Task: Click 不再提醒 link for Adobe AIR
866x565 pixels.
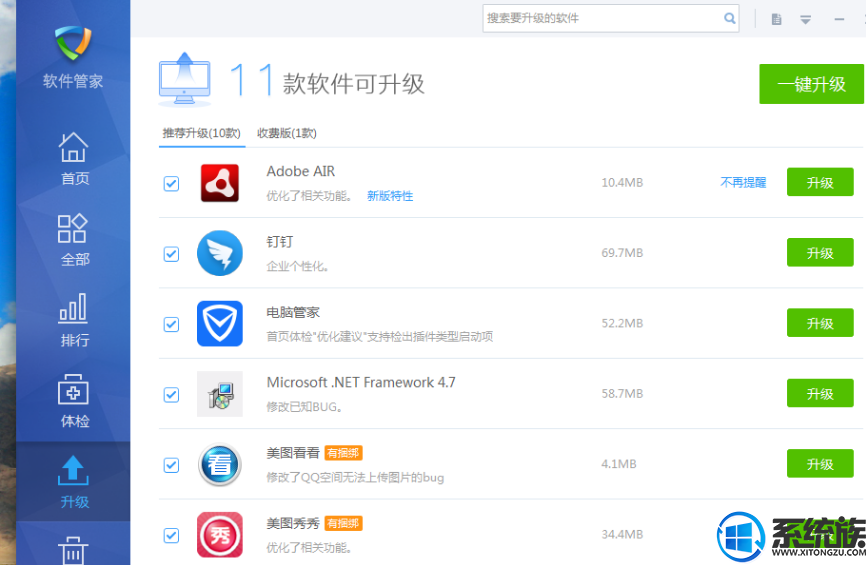Action: pyautogui.click(x=743, y=182)
